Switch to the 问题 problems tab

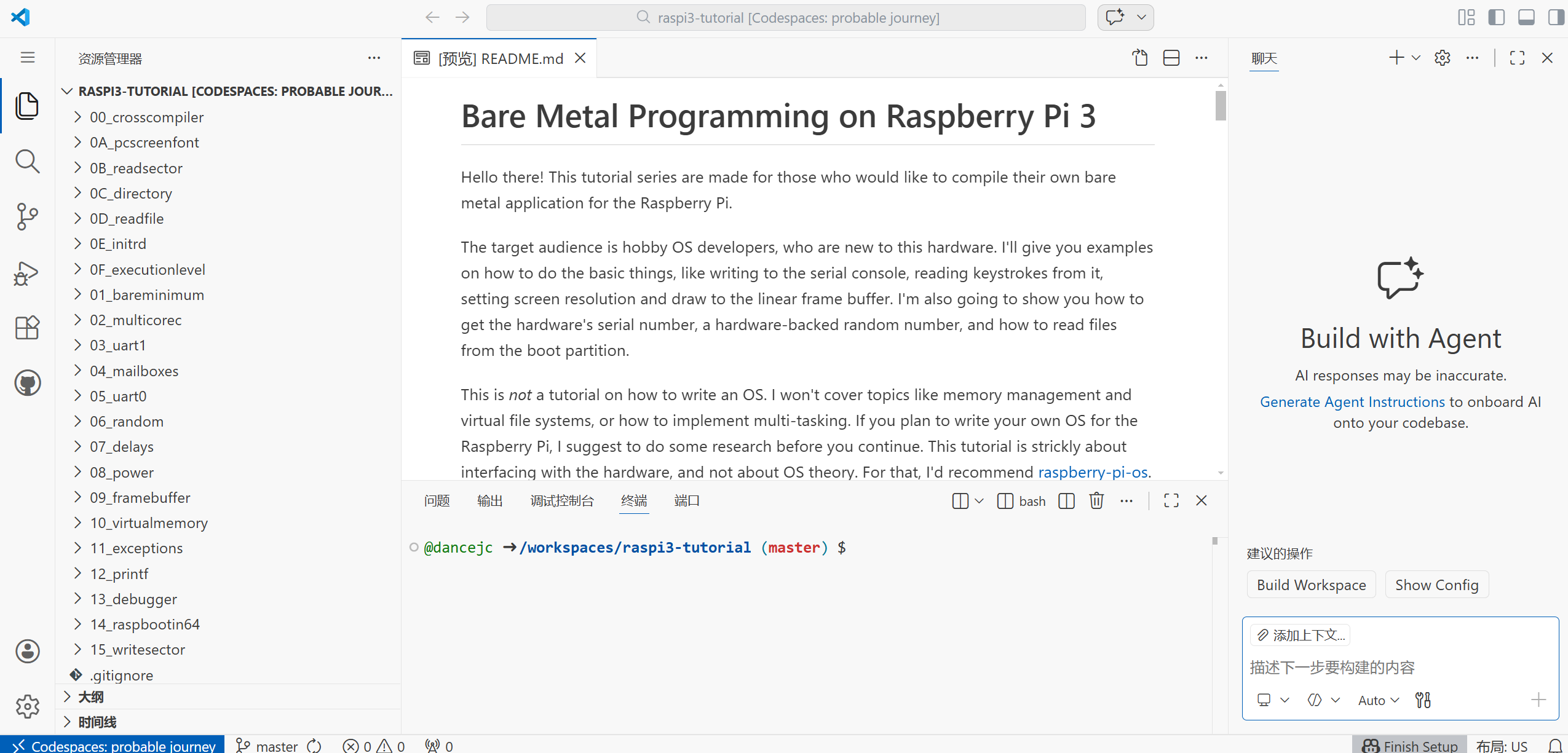pos(437,501)
